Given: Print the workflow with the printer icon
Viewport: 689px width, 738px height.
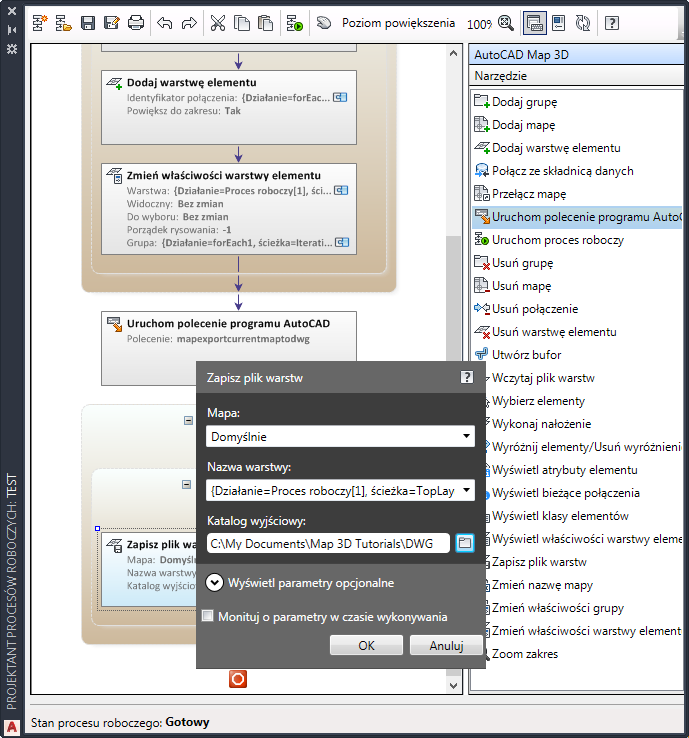Looking at the screenshot, I should tap(136, 23).
